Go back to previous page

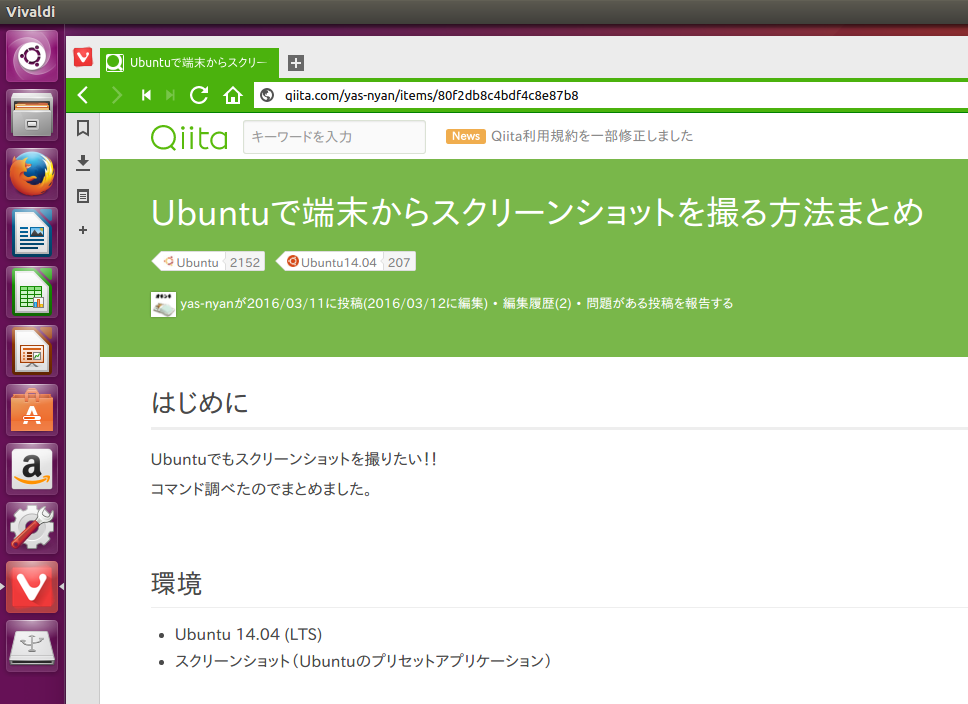tap(83, 95)
